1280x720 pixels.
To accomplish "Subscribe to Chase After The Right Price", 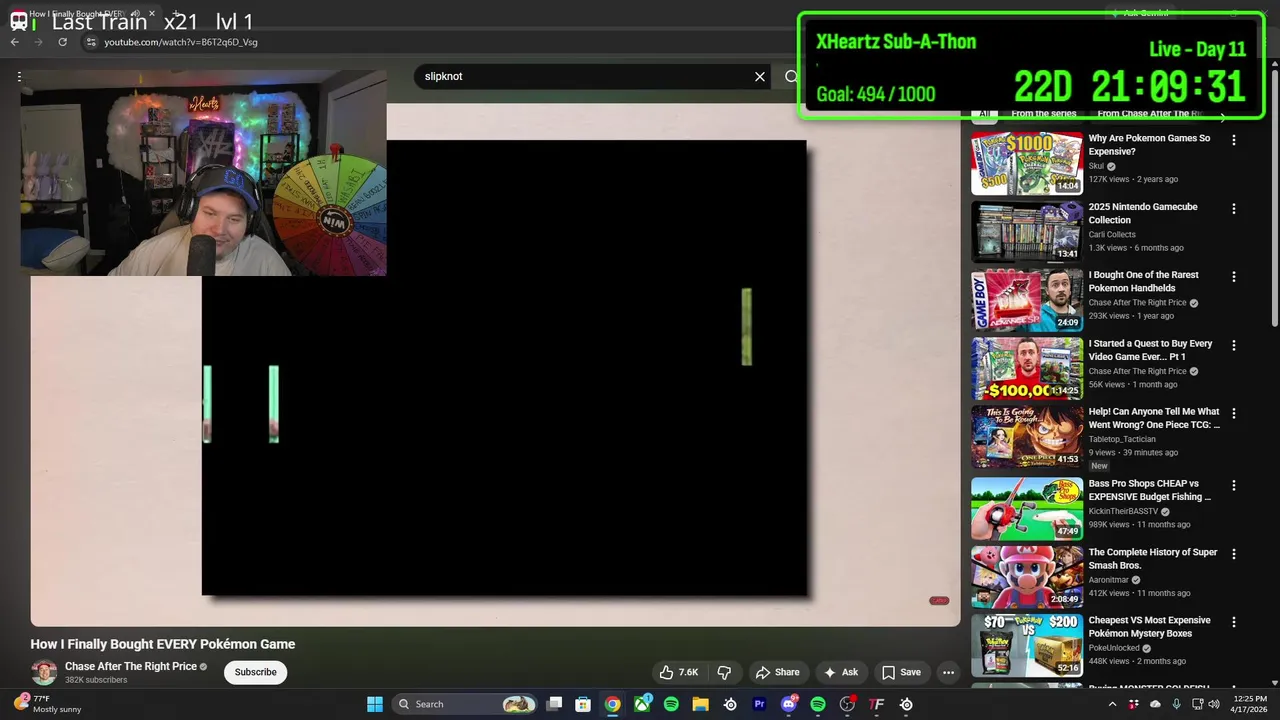I will 255,672.
